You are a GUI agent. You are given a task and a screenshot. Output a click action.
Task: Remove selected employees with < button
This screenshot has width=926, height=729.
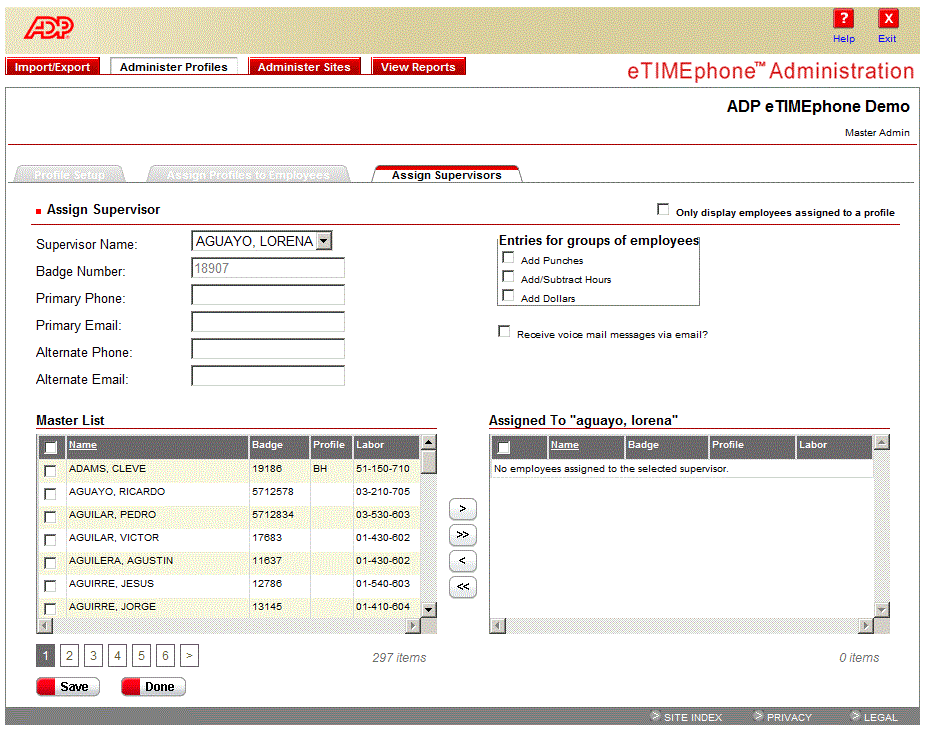[463, 561]
